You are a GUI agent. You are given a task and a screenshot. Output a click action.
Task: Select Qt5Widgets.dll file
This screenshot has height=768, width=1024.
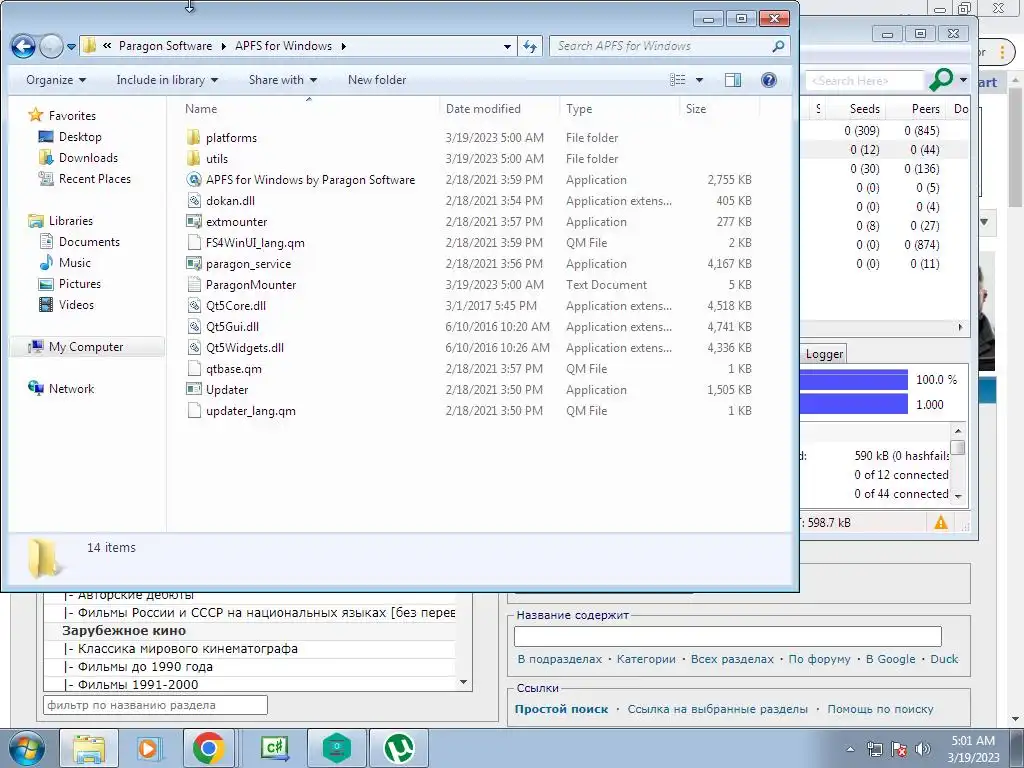pyautogui.click(x=244, y=347)
